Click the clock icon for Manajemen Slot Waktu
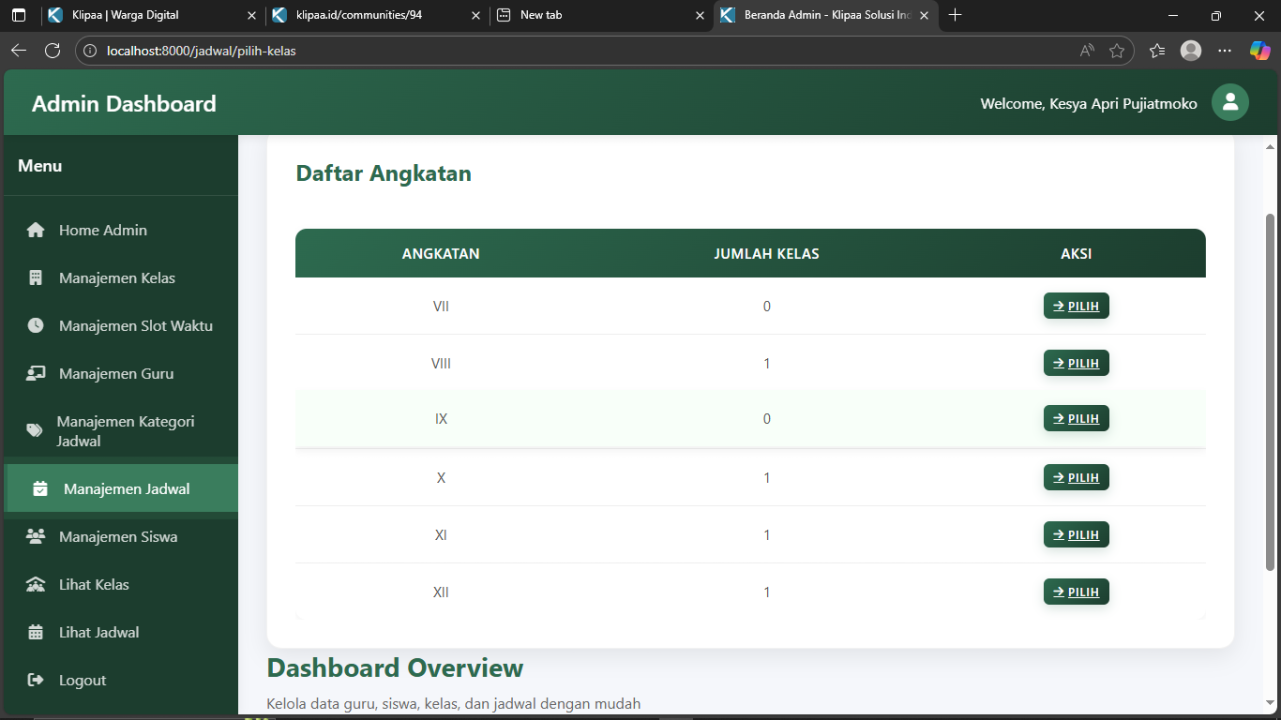Viewport: 1281px width, 720px height. [36, 326]
